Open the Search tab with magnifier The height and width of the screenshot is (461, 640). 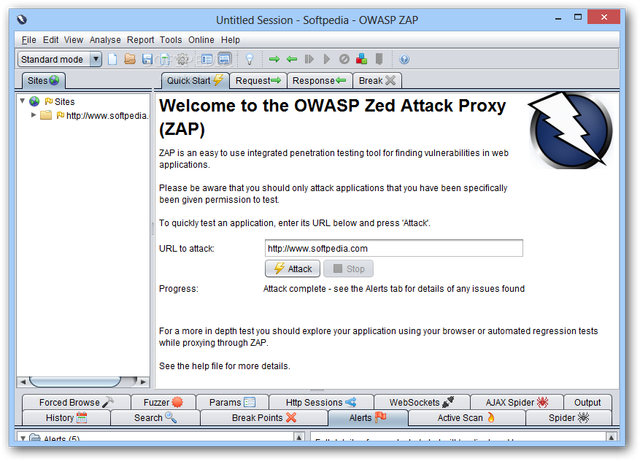tap(155, 418)
